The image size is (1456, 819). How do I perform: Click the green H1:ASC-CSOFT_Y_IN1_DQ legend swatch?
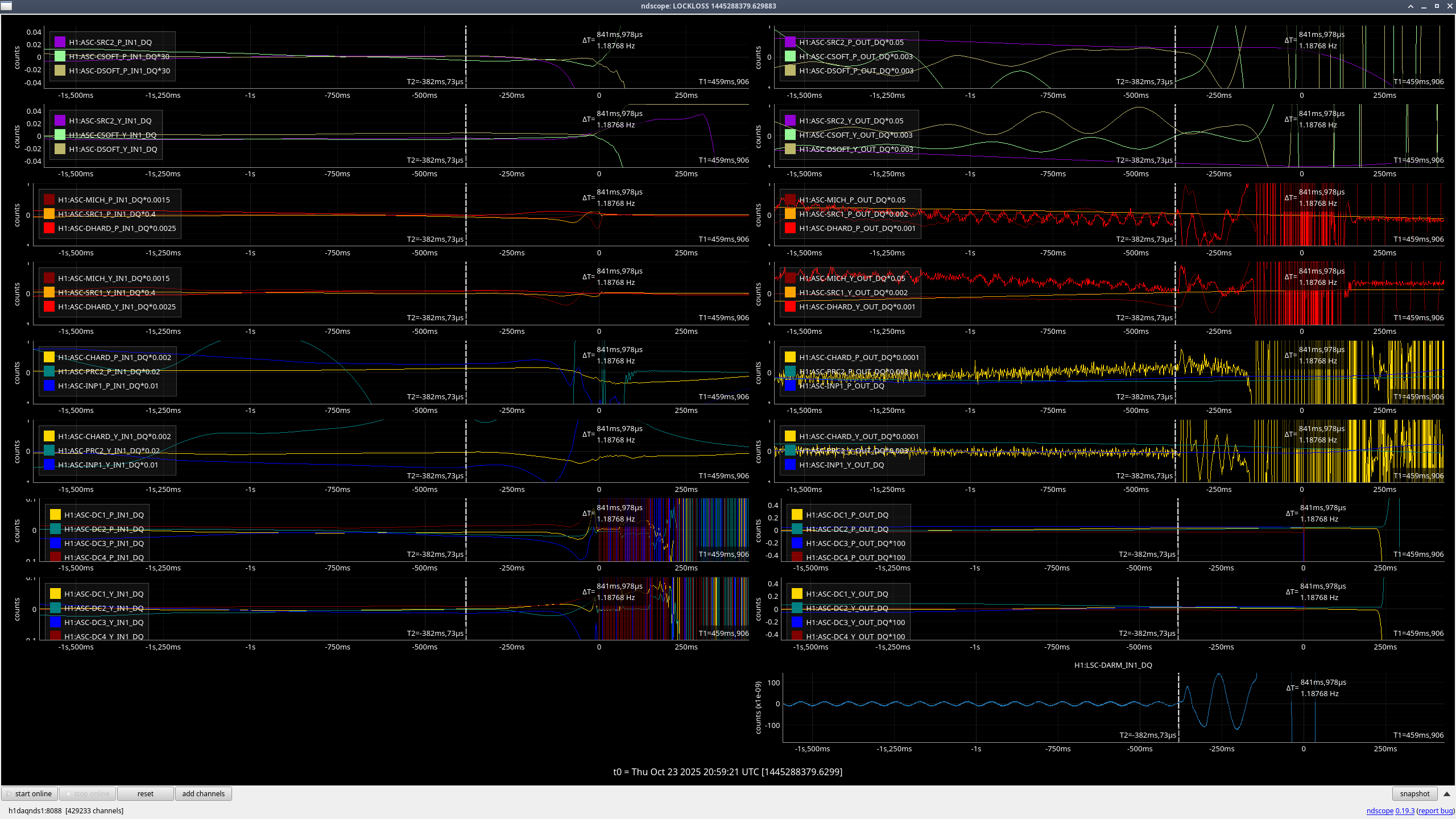[x=60, y=135]
